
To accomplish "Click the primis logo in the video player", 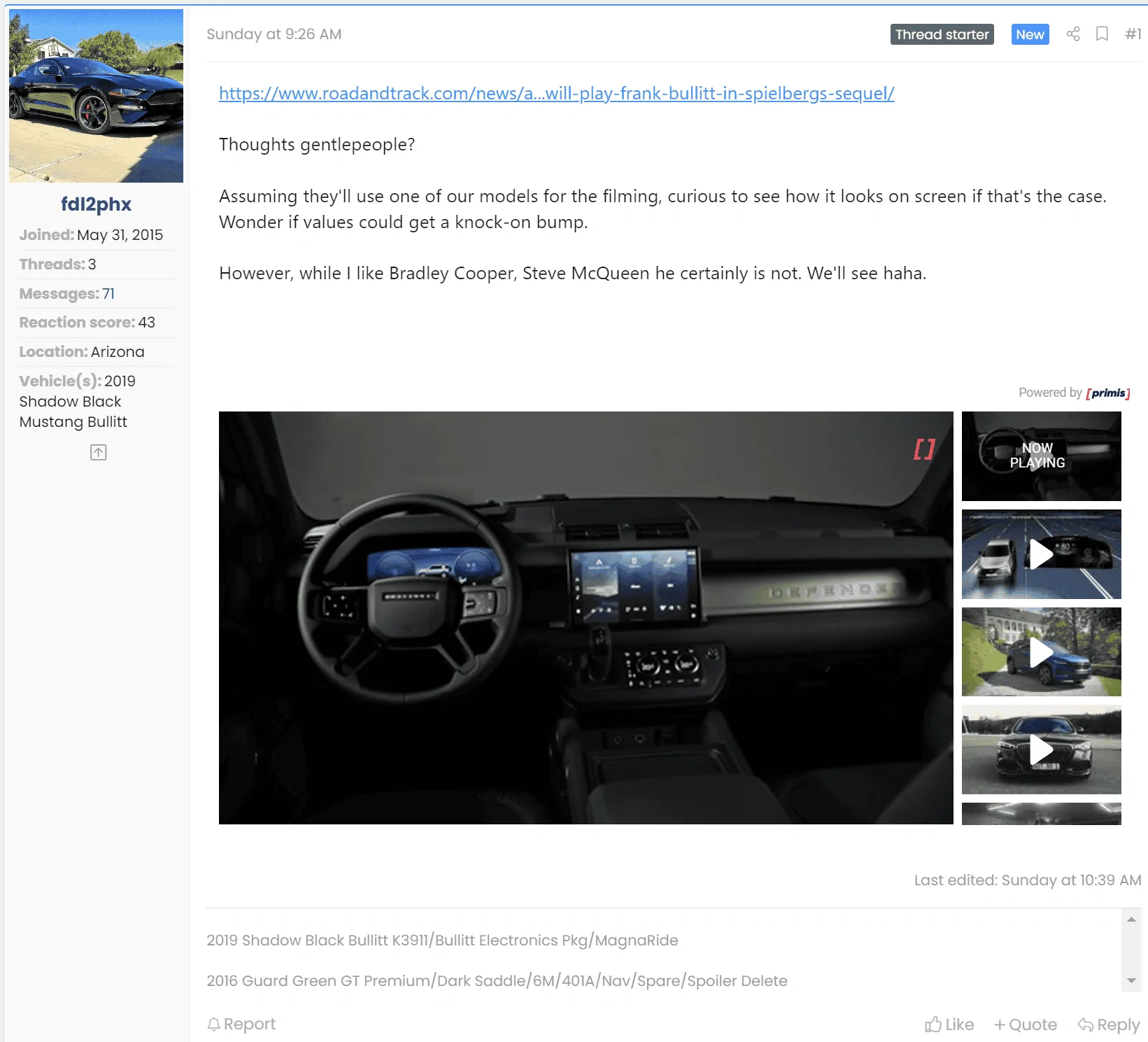I will coord(1108,393).
